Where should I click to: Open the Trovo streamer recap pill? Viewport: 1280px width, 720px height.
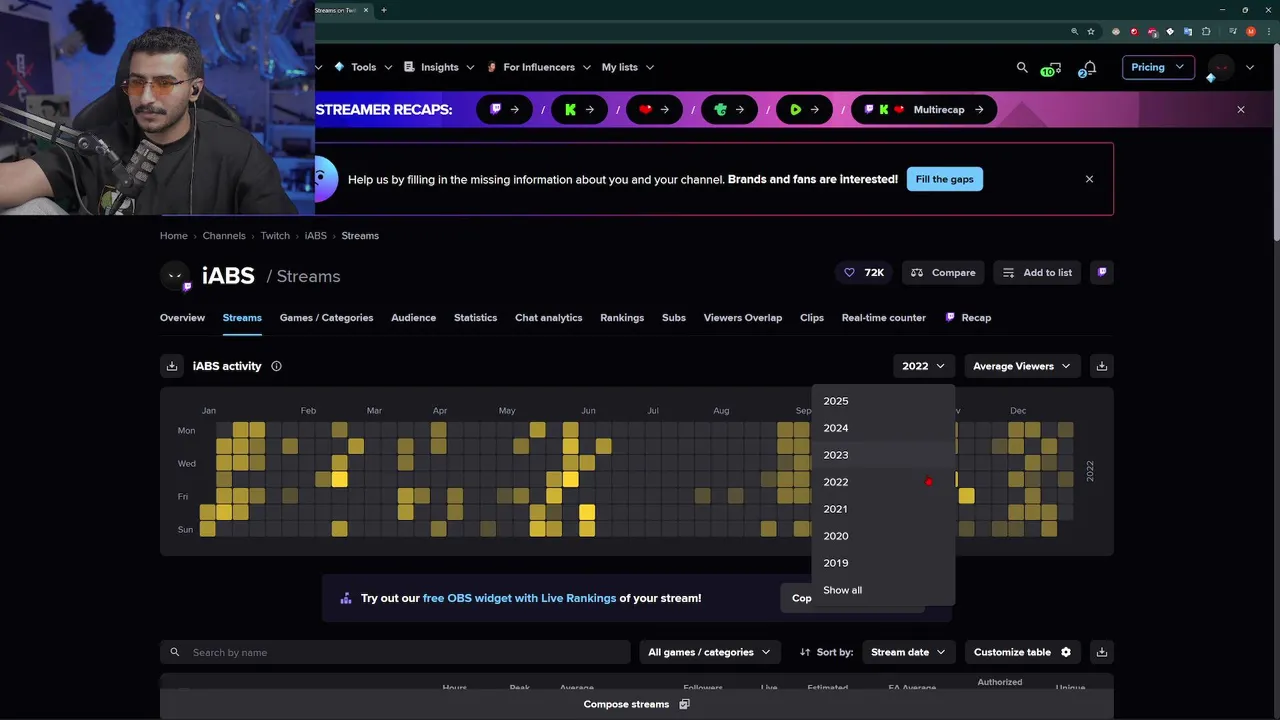pyautogui.click(x=729, y=110)
